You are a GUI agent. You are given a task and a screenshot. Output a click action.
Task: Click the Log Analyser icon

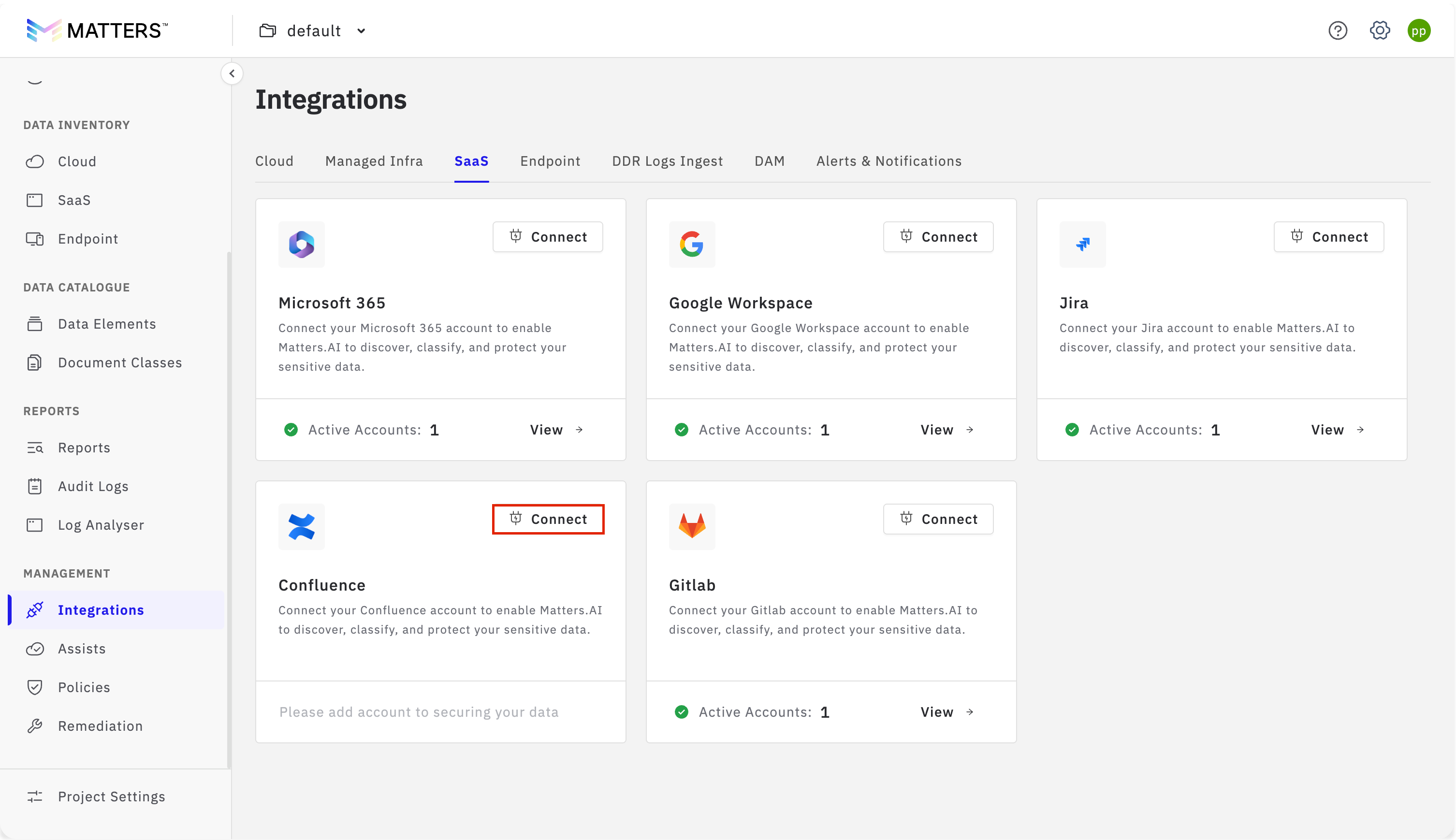point(35,525)
